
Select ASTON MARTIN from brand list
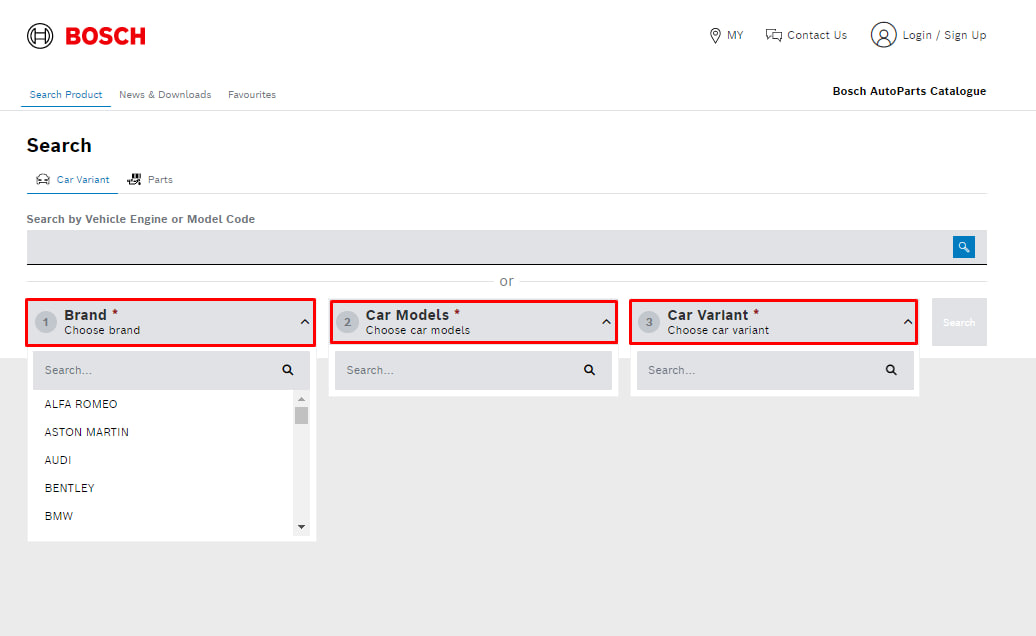87,432
